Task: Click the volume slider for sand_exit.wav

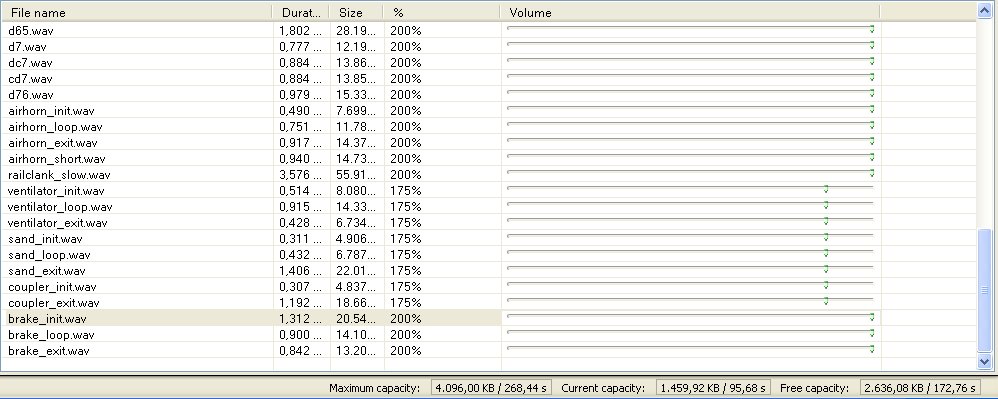Action: tap(690, 269)
